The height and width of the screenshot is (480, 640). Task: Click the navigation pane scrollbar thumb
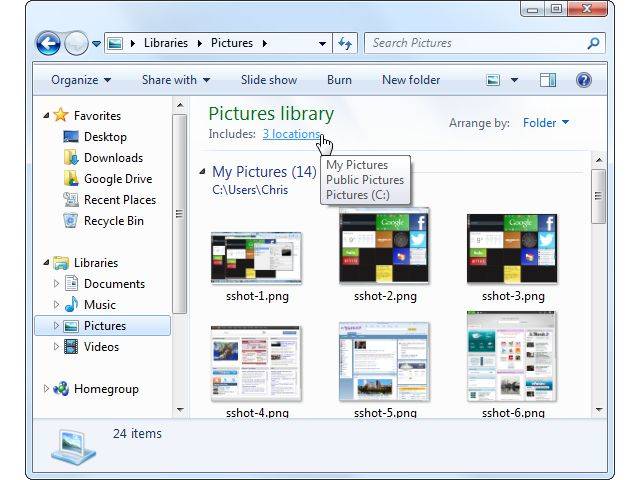click(x=179, y=214)
